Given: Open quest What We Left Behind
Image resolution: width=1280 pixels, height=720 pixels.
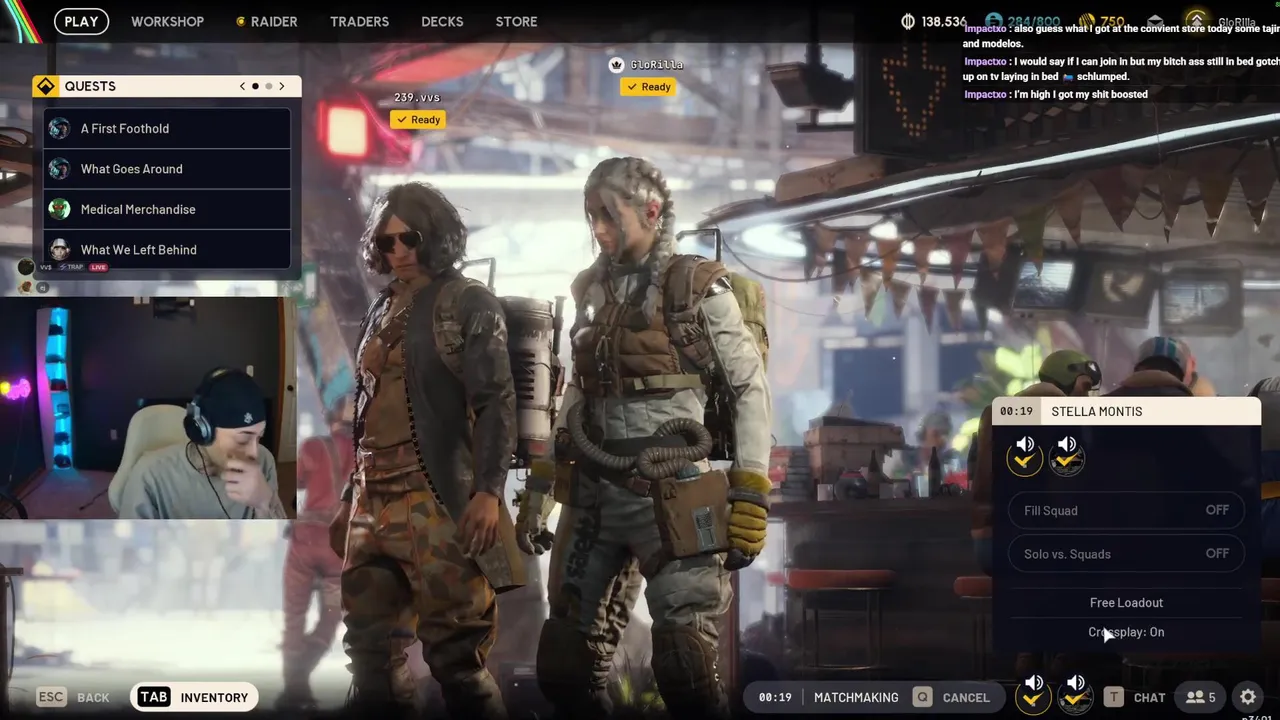Looking at the screenshot, I should 167,250.
